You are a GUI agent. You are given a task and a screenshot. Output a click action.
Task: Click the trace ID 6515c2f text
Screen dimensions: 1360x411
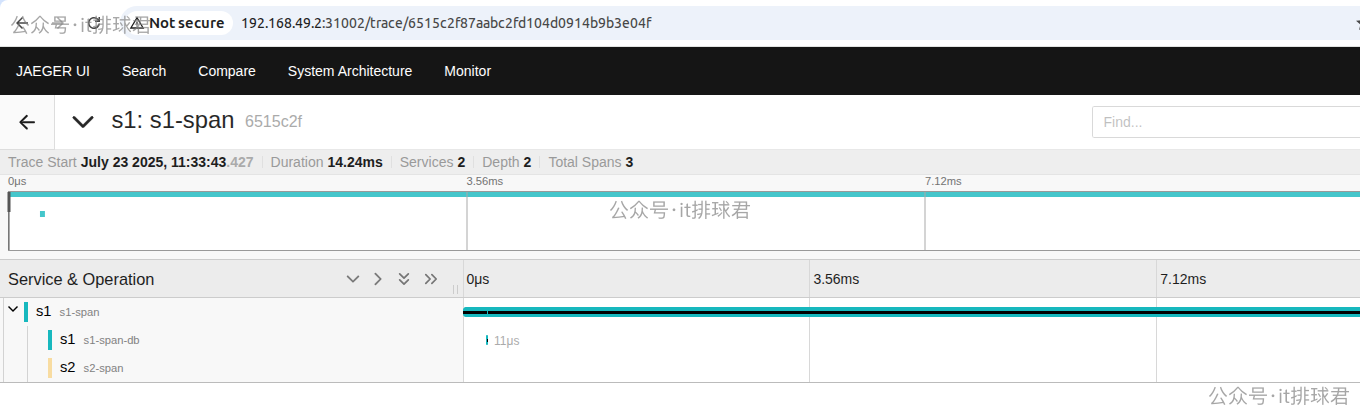273,122
